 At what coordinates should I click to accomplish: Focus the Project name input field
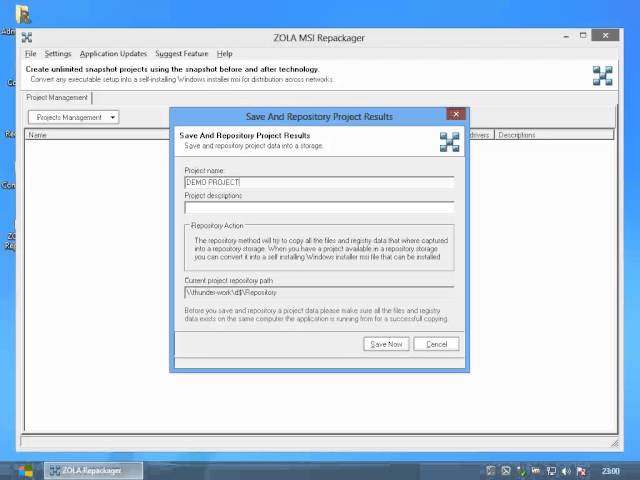click(x=319, y=182)
